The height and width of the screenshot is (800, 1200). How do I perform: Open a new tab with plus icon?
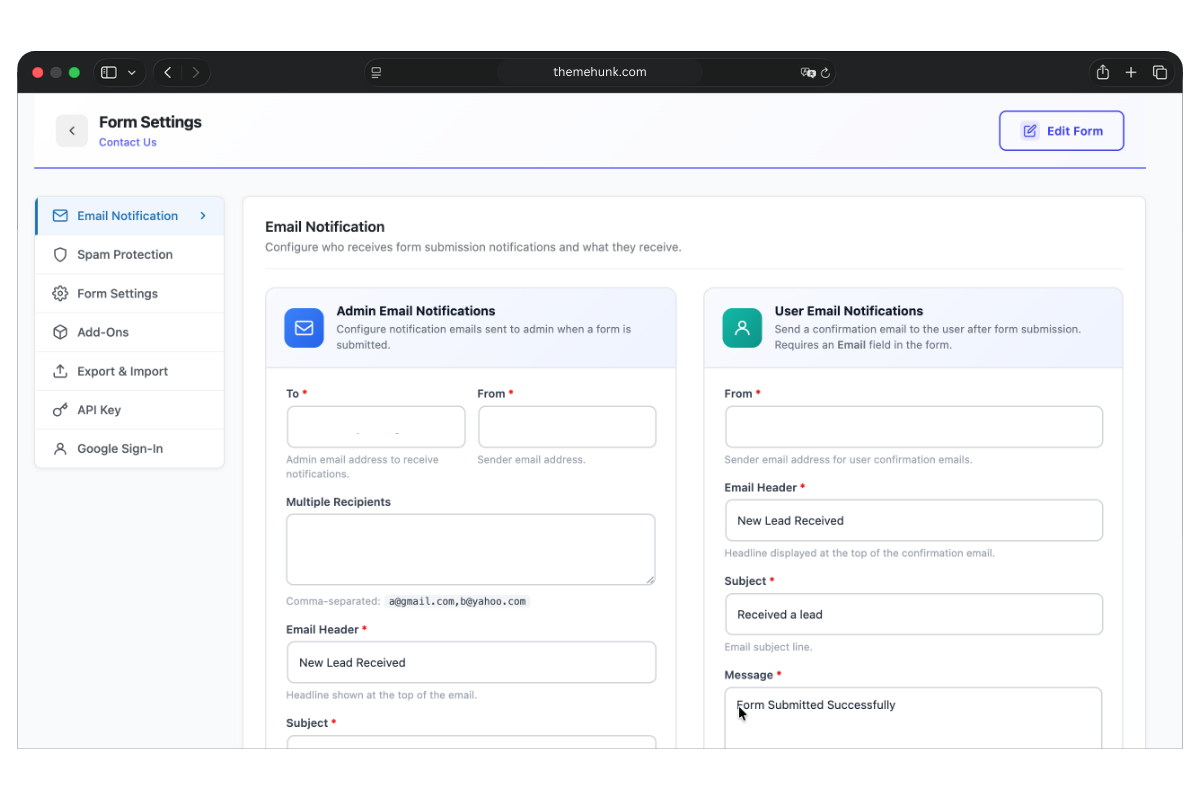pos(1131,72)
